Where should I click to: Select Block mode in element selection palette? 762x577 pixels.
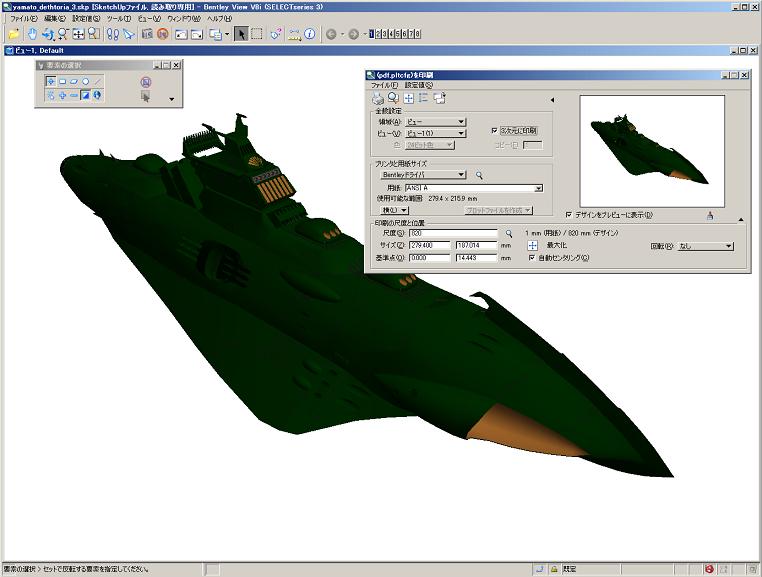click(62, 82)
